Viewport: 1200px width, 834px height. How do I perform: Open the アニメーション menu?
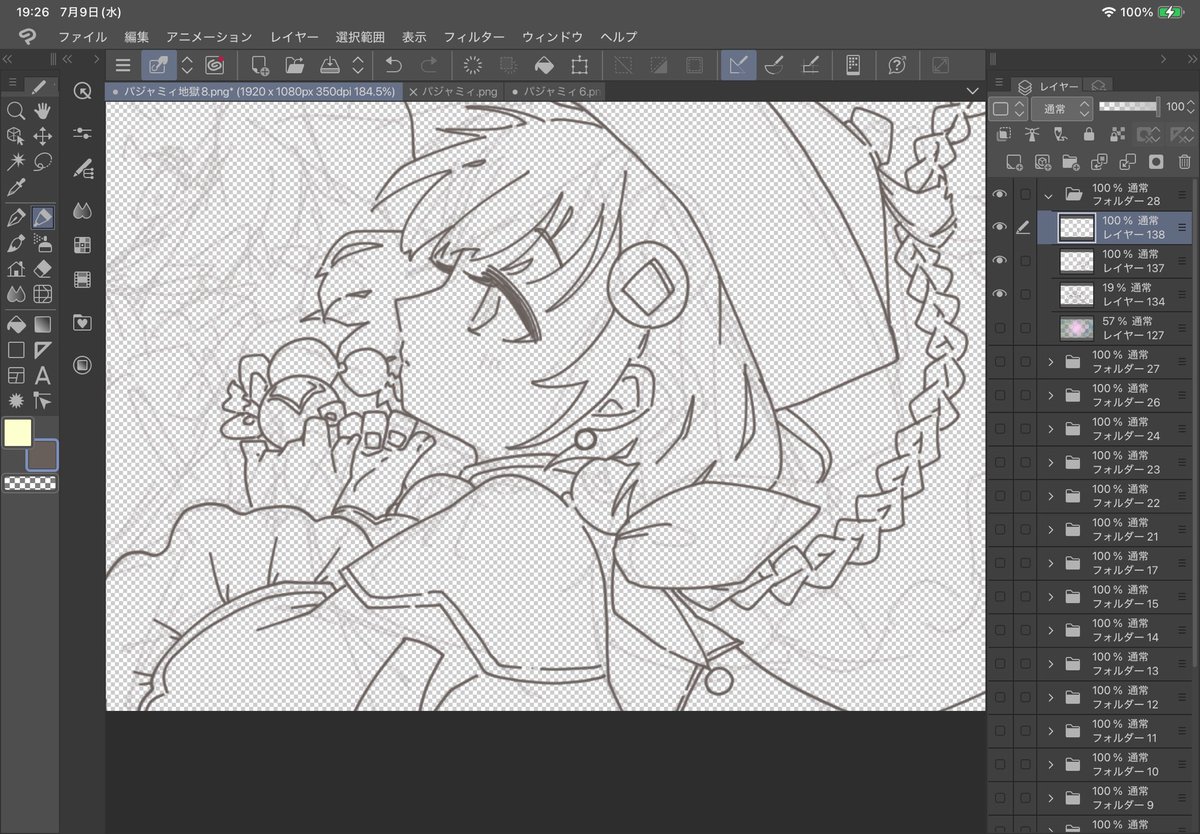tap(209, 37)
